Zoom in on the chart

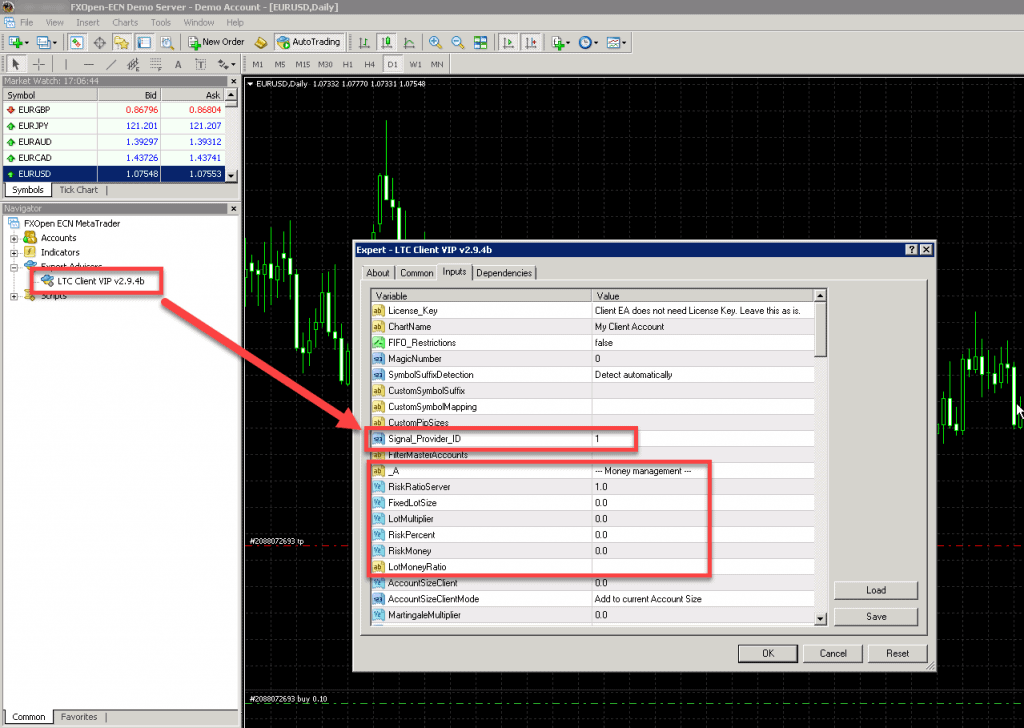point(435,42)
